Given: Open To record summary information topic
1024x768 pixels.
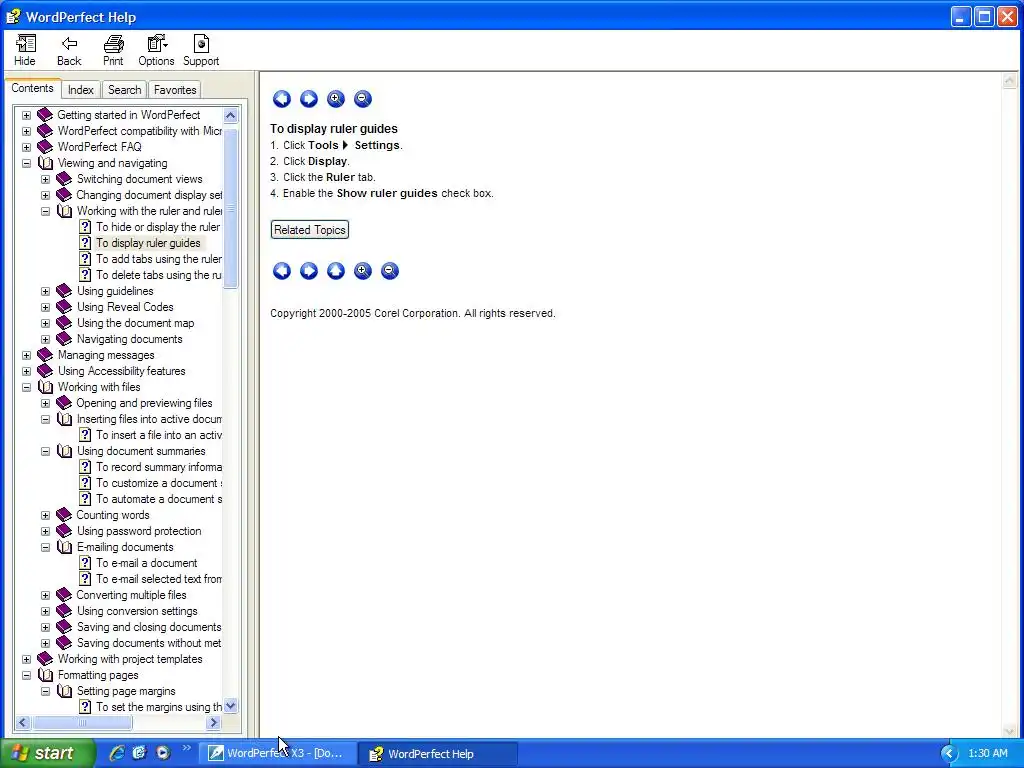Looking at the screenshot, I should tap(159, 467).
